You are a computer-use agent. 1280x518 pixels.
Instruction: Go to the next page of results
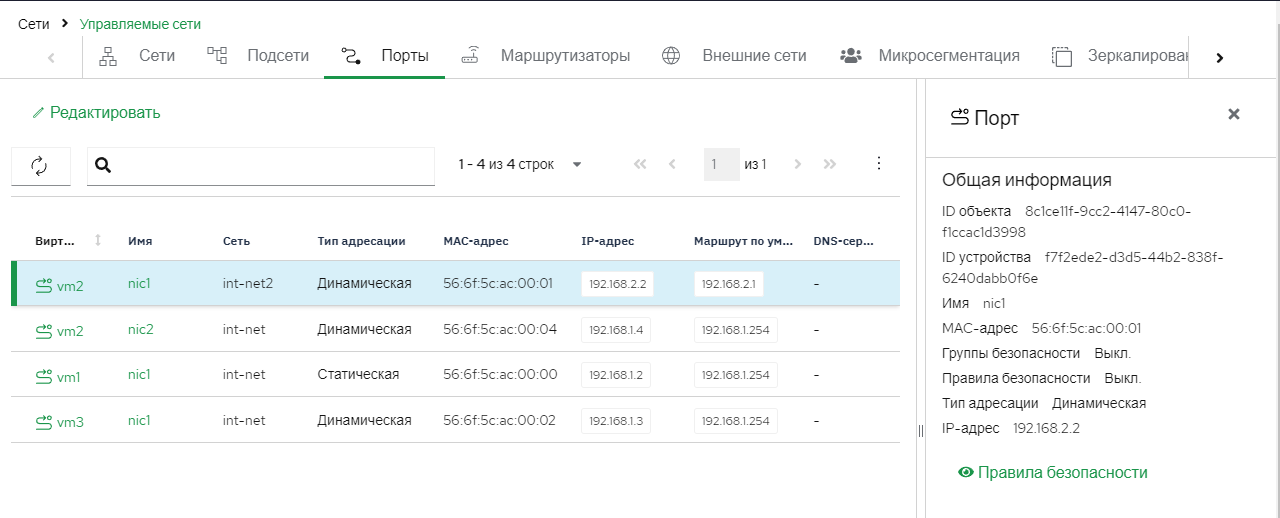(x=797, y=164)
